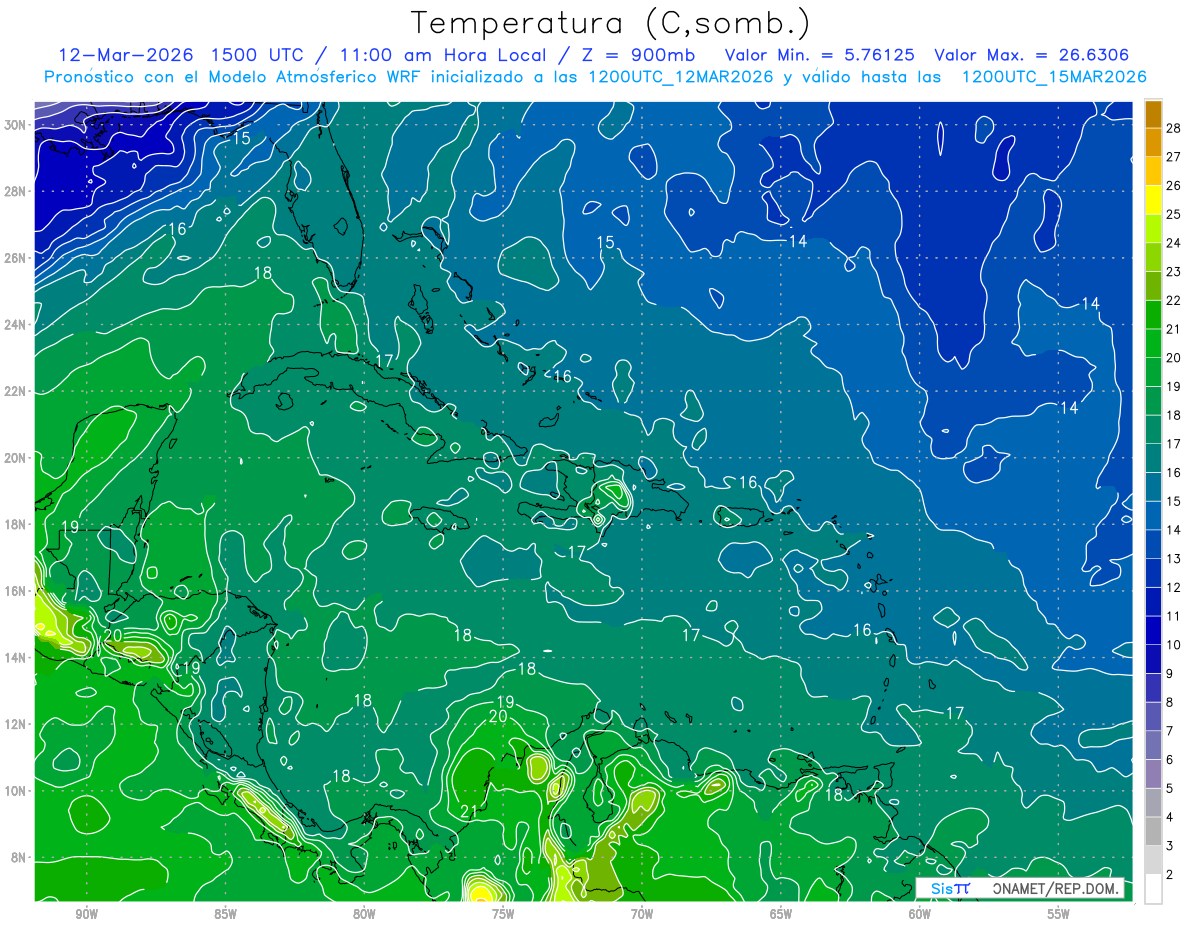Click the 90W longitude axis label

coord(86,914)
